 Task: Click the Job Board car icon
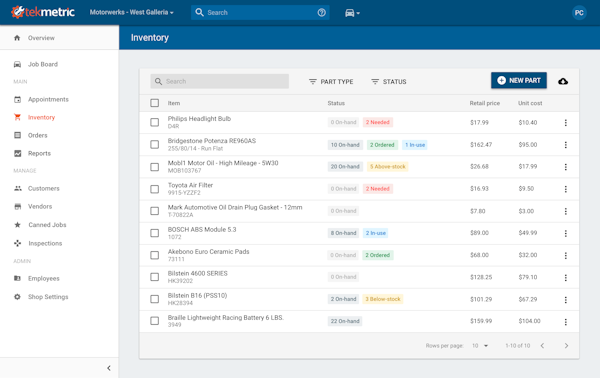17,64
